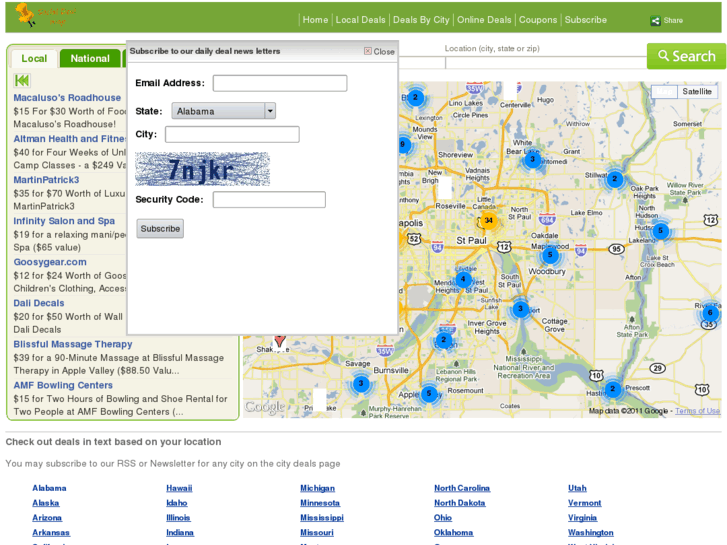Select the Local deals tab
Viewport: 727px width, 545px height.
(34, 58)
